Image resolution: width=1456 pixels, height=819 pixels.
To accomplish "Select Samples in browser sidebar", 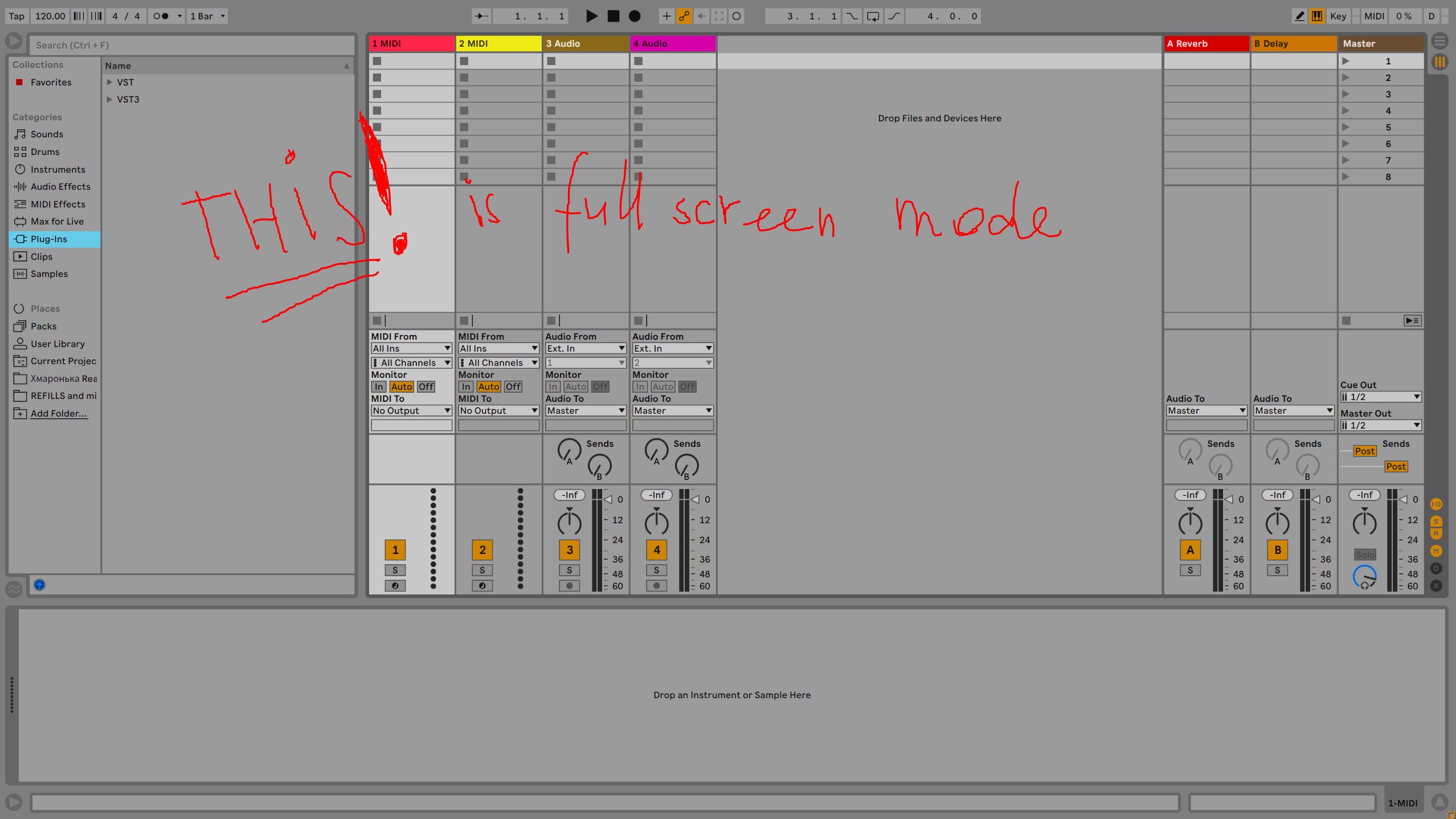I will [x=48, y=273].
